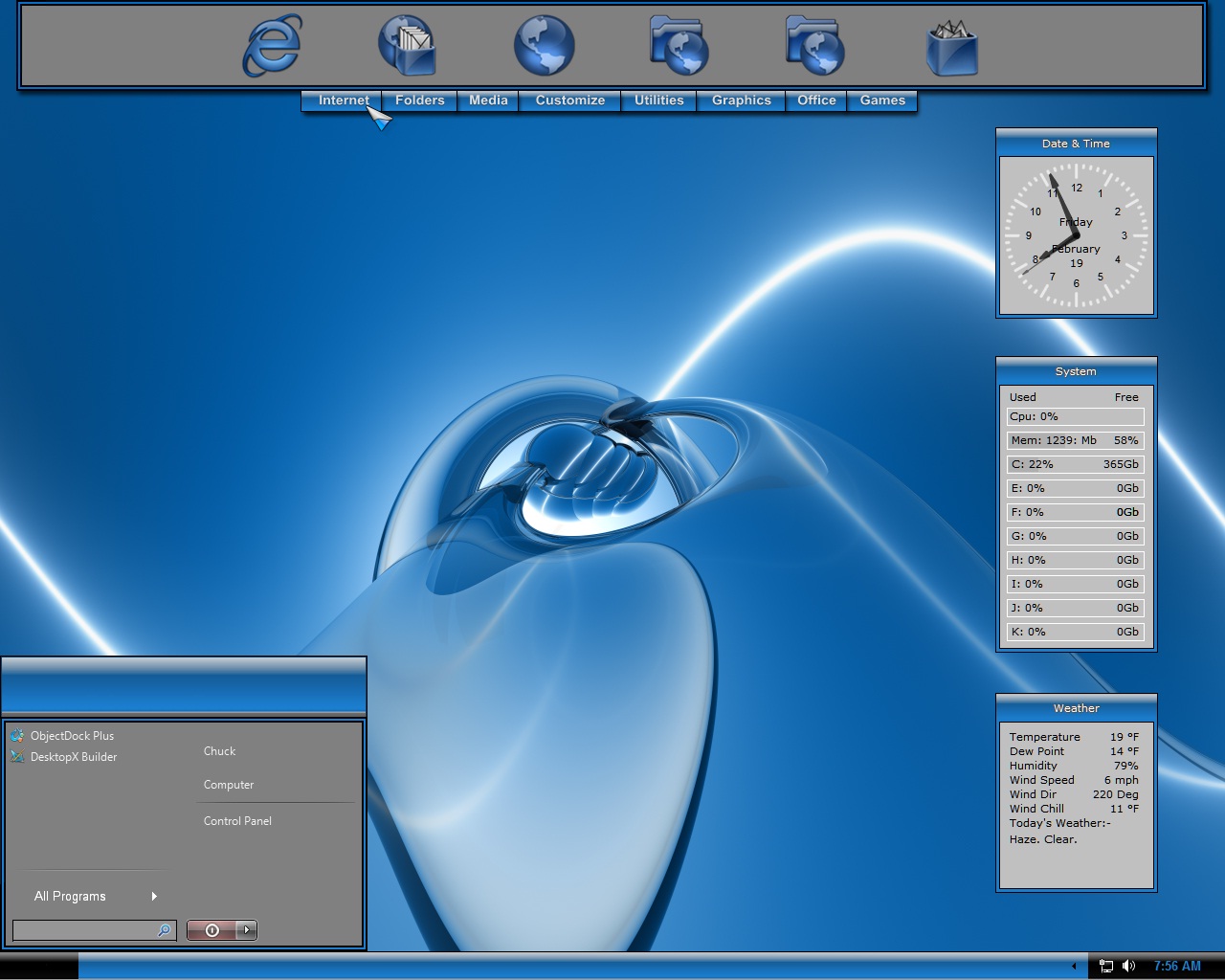Screen dimensions: 1225x980
Task: Open Control Panel link
Action: tap(237, 821)
